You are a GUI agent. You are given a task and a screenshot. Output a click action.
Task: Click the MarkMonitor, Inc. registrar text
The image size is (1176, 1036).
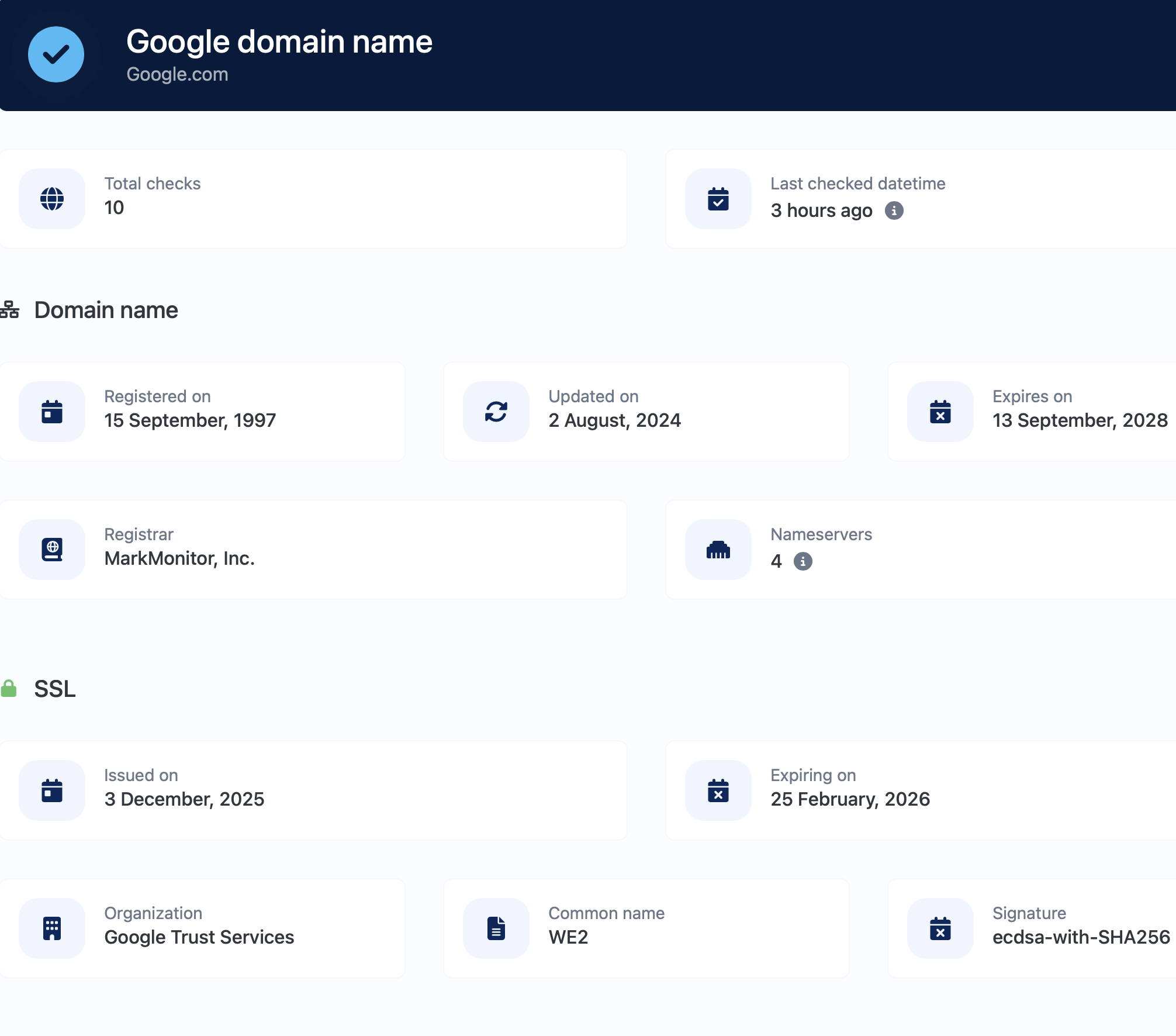pos(179,558)
